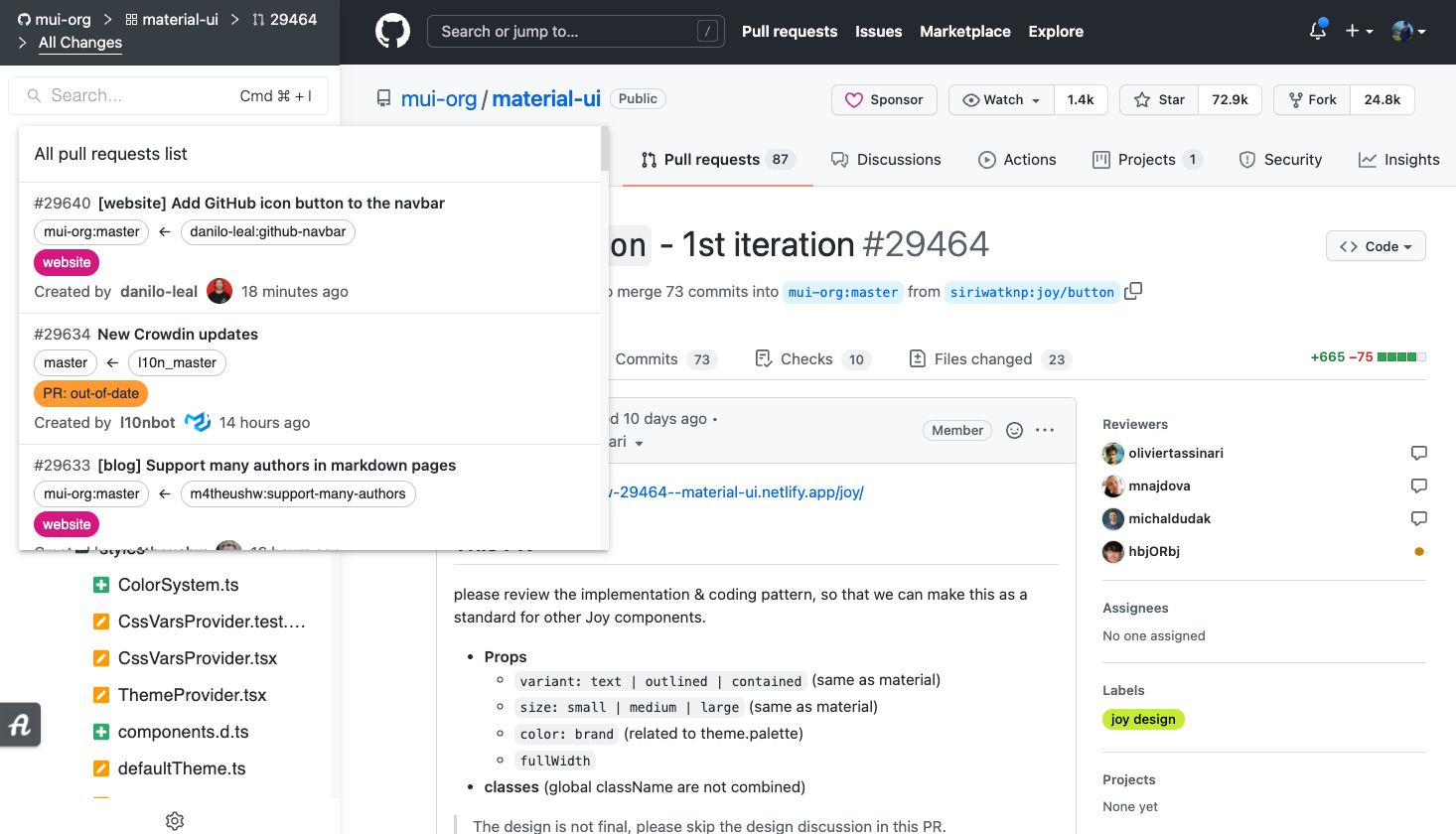Click the website label on PR #29640
This screenshot has height=834, width=1456.
coord(67,262)
